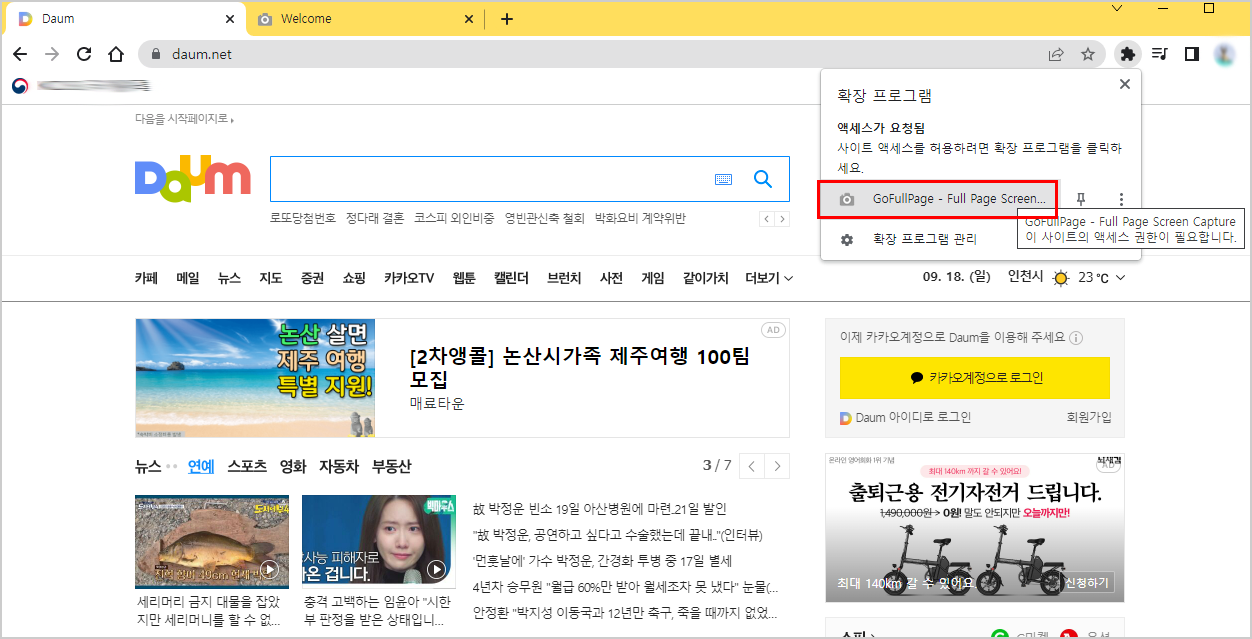The height and width of the screenshot is (639, 1252).
Task: Click the 회원가입 link
Action: pos(1088,417)
